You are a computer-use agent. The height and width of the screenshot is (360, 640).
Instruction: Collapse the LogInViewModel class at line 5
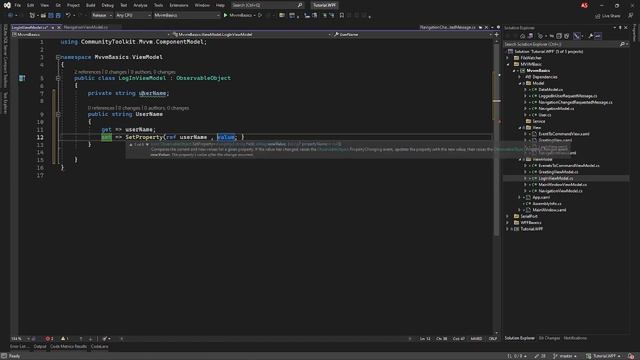pyautogui.click(x=58, y=78)
